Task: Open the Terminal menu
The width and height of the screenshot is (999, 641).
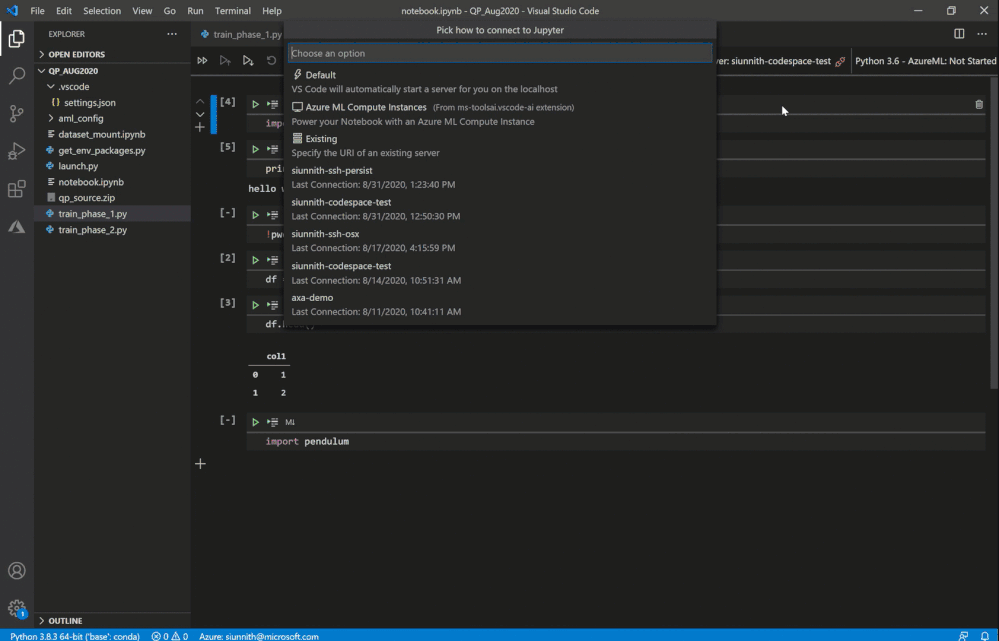Action: pos(233,11)
